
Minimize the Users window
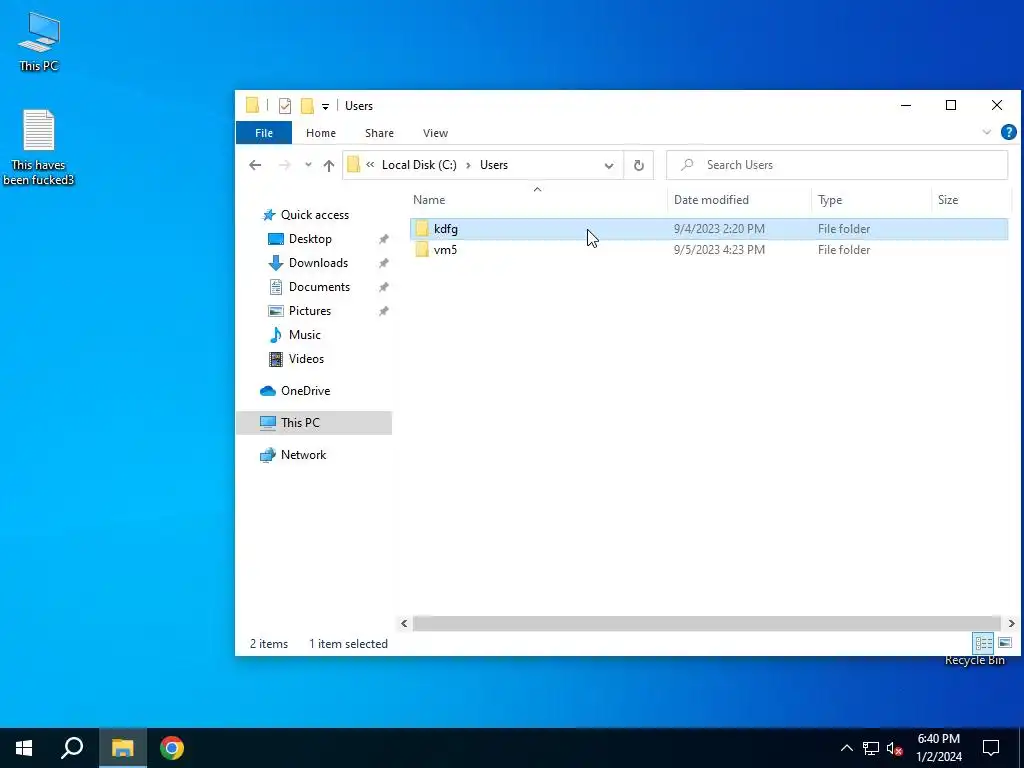click(906, 106)
